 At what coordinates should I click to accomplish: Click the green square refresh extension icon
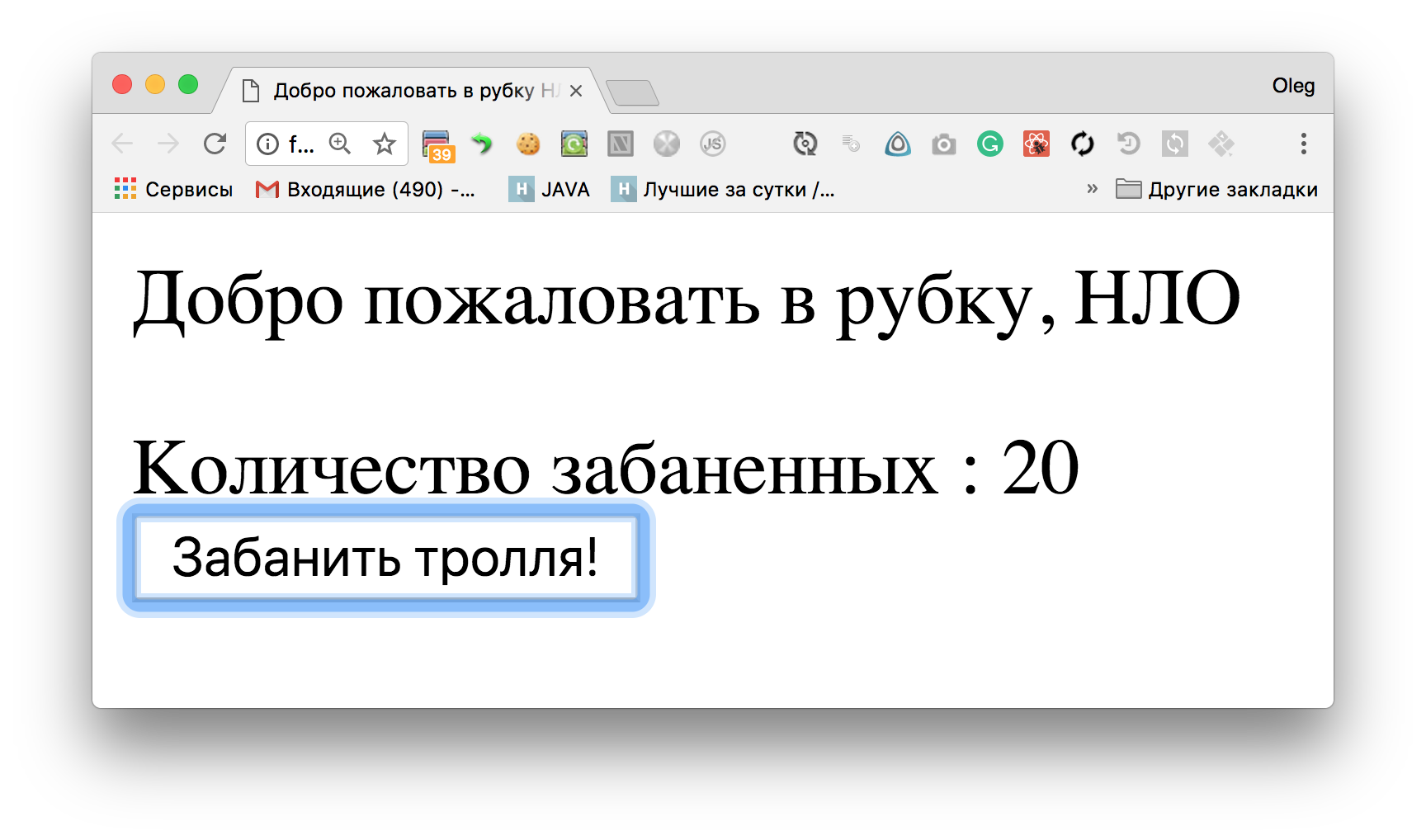coord(574,144)
